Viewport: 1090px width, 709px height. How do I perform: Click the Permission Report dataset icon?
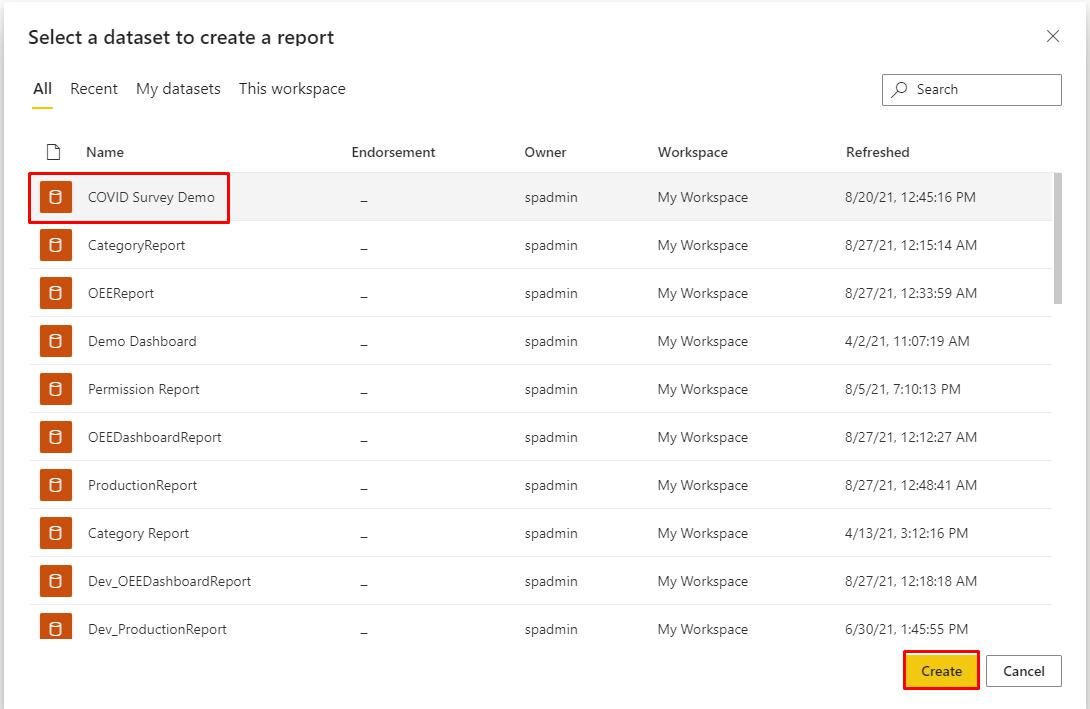(55, 389)
